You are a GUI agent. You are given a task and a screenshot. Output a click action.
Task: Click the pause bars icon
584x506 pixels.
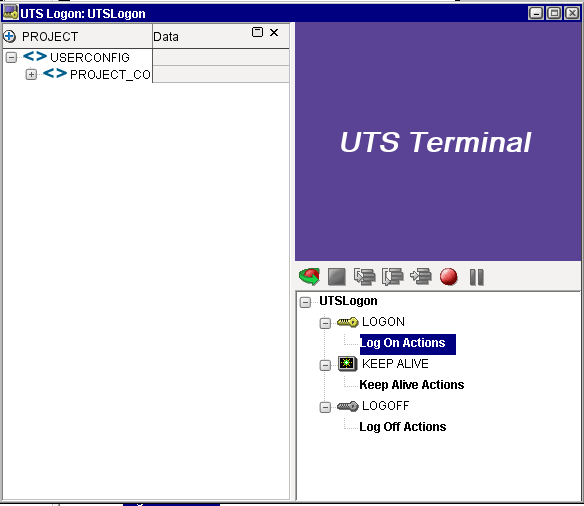[x=476, y=277]
